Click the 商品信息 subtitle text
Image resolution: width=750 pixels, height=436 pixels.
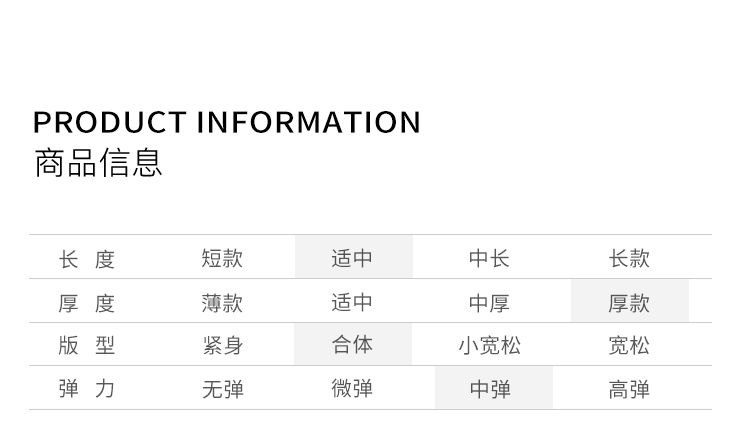98,162
